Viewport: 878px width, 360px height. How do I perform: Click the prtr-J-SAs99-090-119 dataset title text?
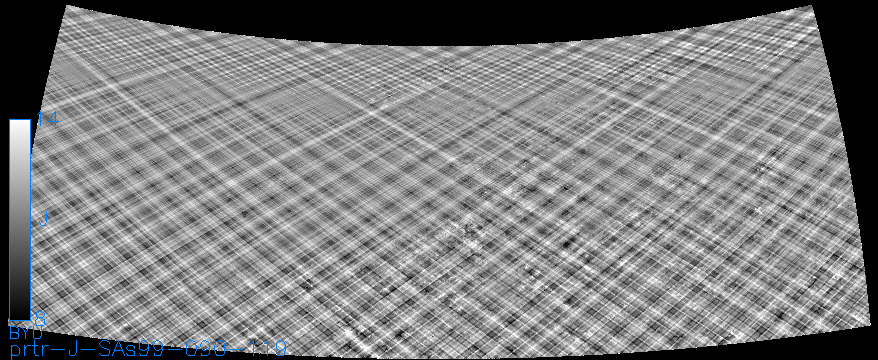pyautogui.click(x=149, y=349)
